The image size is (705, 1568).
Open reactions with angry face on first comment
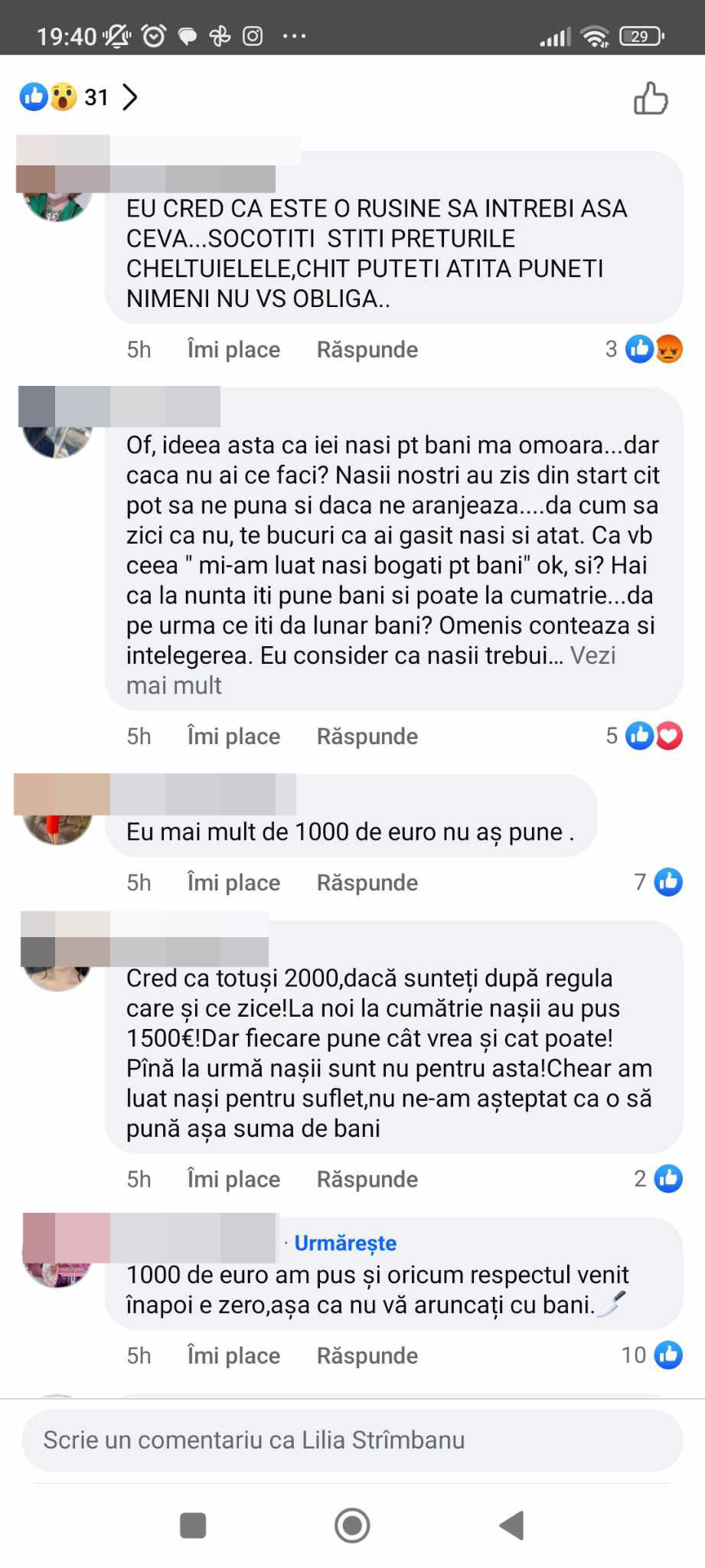click(x=669, y=349)
